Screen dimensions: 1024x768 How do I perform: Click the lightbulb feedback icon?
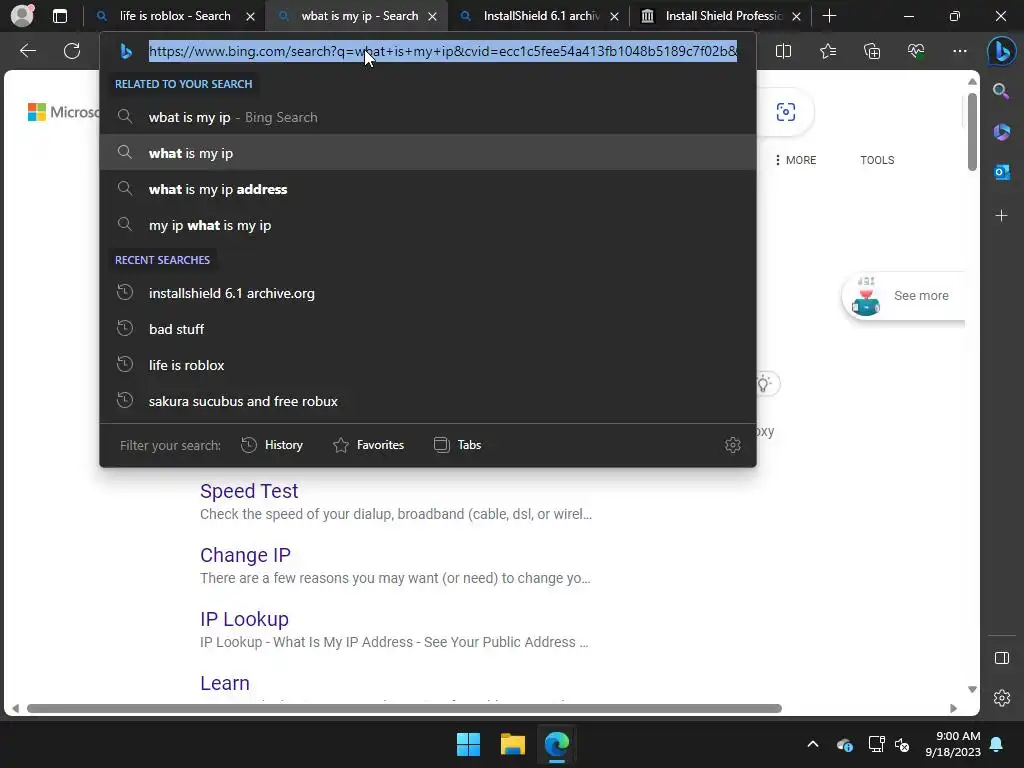[x=765, y=383]
